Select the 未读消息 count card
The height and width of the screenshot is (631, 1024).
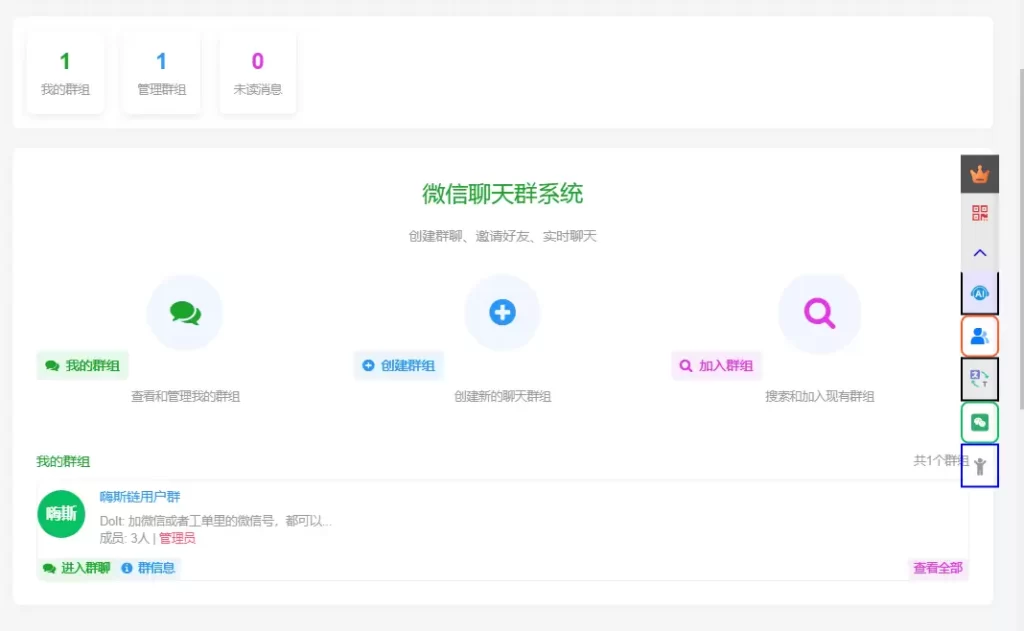[257, 73]
